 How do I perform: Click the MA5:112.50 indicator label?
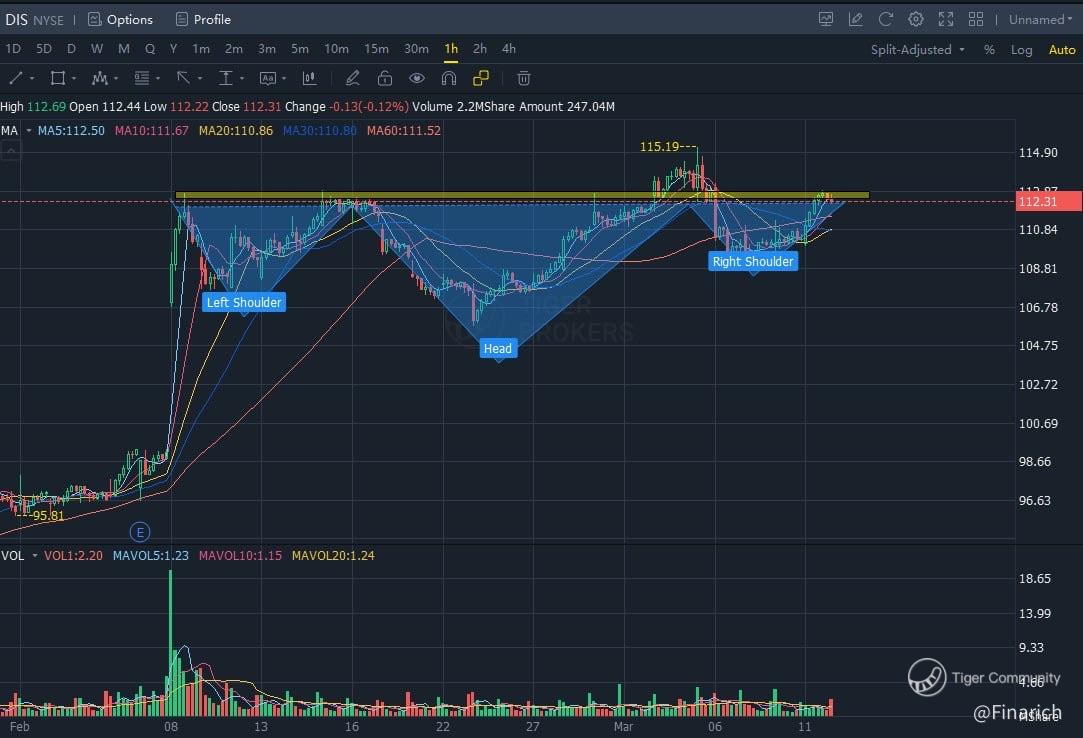coord(71,131)
